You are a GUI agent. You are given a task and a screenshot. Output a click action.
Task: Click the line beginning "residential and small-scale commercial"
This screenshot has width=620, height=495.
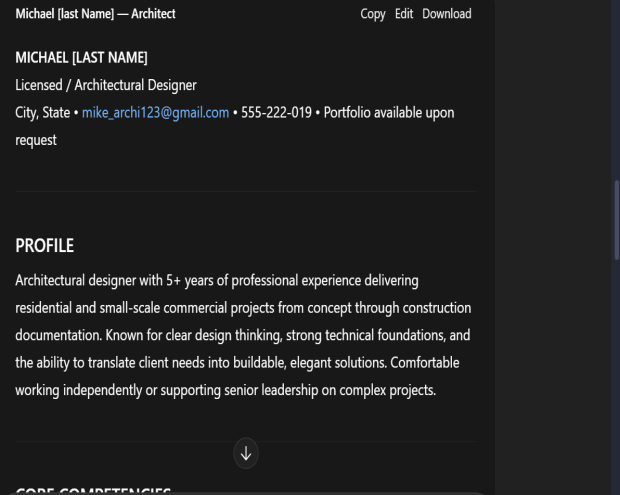[243, 307]
